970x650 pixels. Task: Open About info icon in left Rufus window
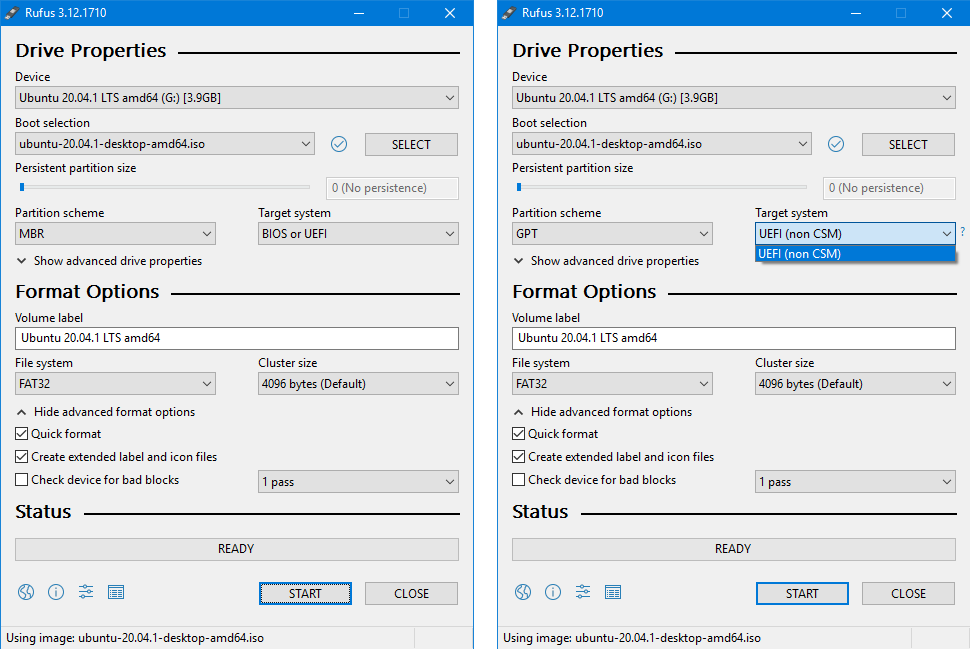(x=56, y=592)
